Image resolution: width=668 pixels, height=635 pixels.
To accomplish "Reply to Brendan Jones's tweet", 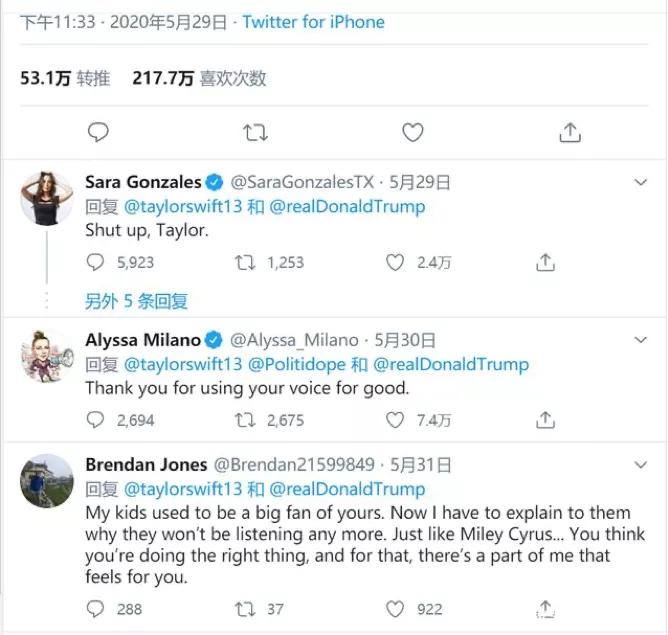I will tap(96, 608).
